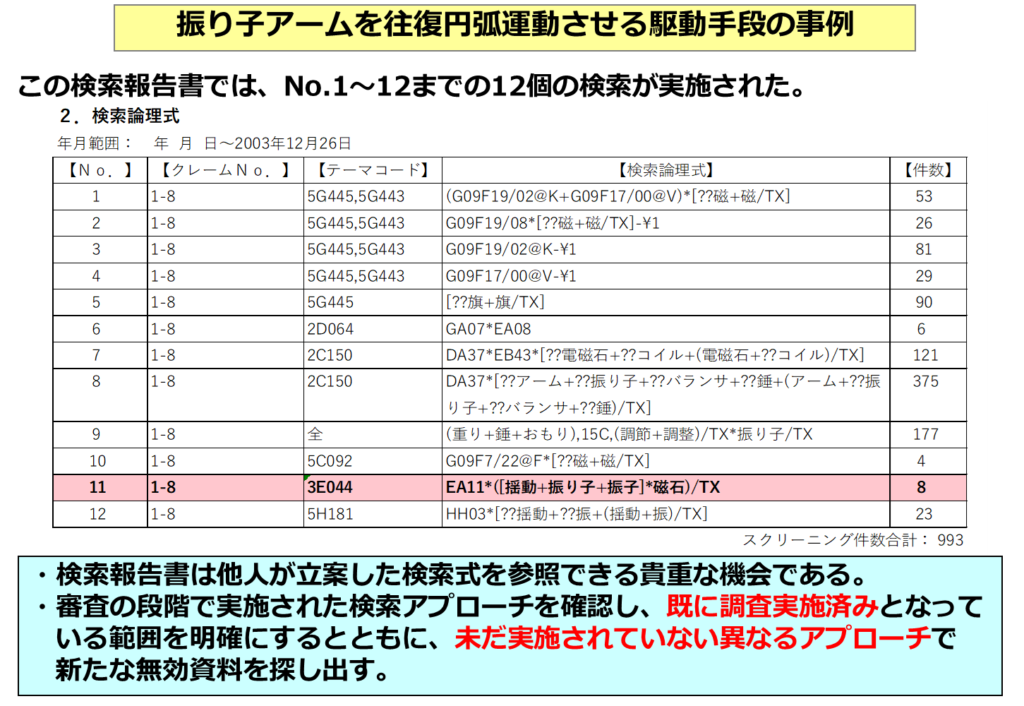Select the 【Ｎｏ.】 column header
This screenshot has height=706, width=1024.
(99, 170)
